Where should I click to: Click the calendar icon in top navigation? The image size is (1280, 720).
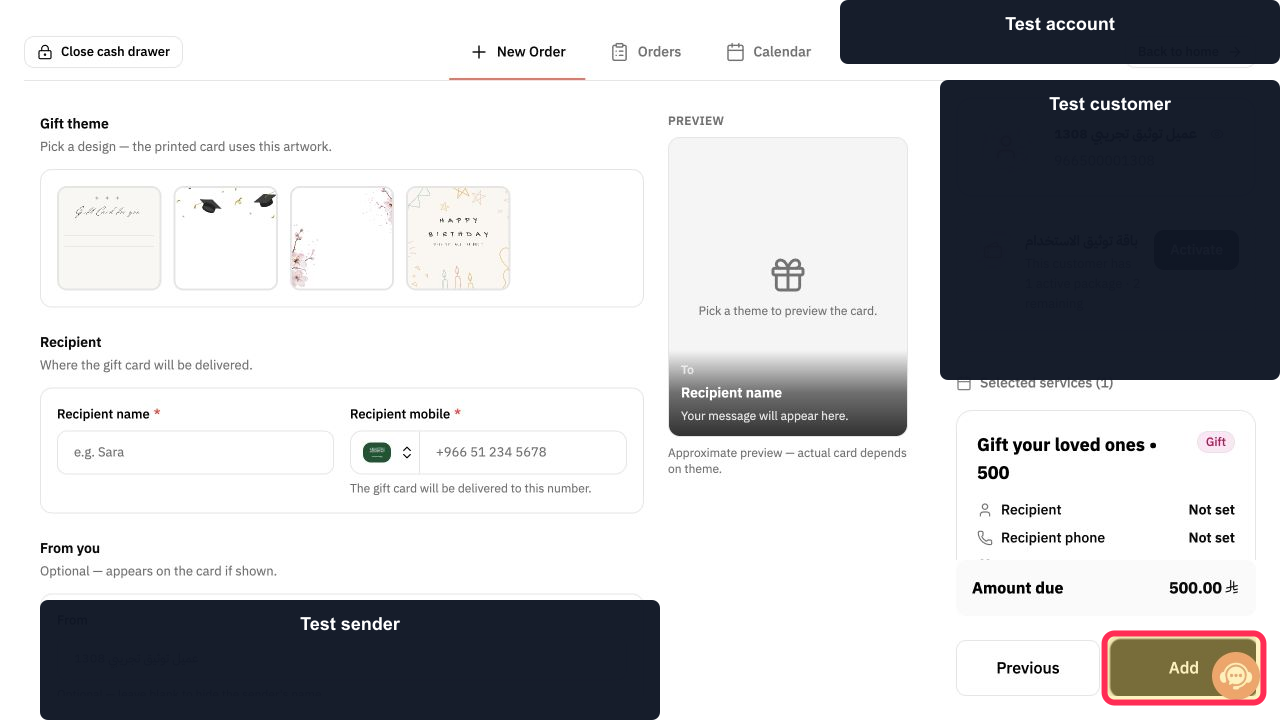[735, 52]
